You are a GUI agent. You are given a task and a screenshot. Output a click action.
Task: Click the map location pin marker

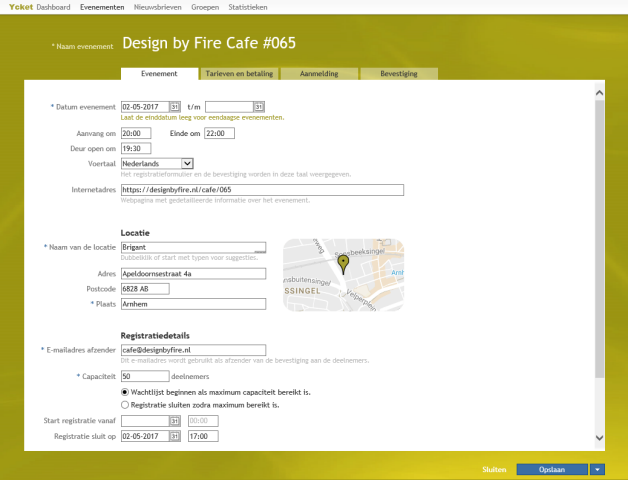tap(344, 263)
